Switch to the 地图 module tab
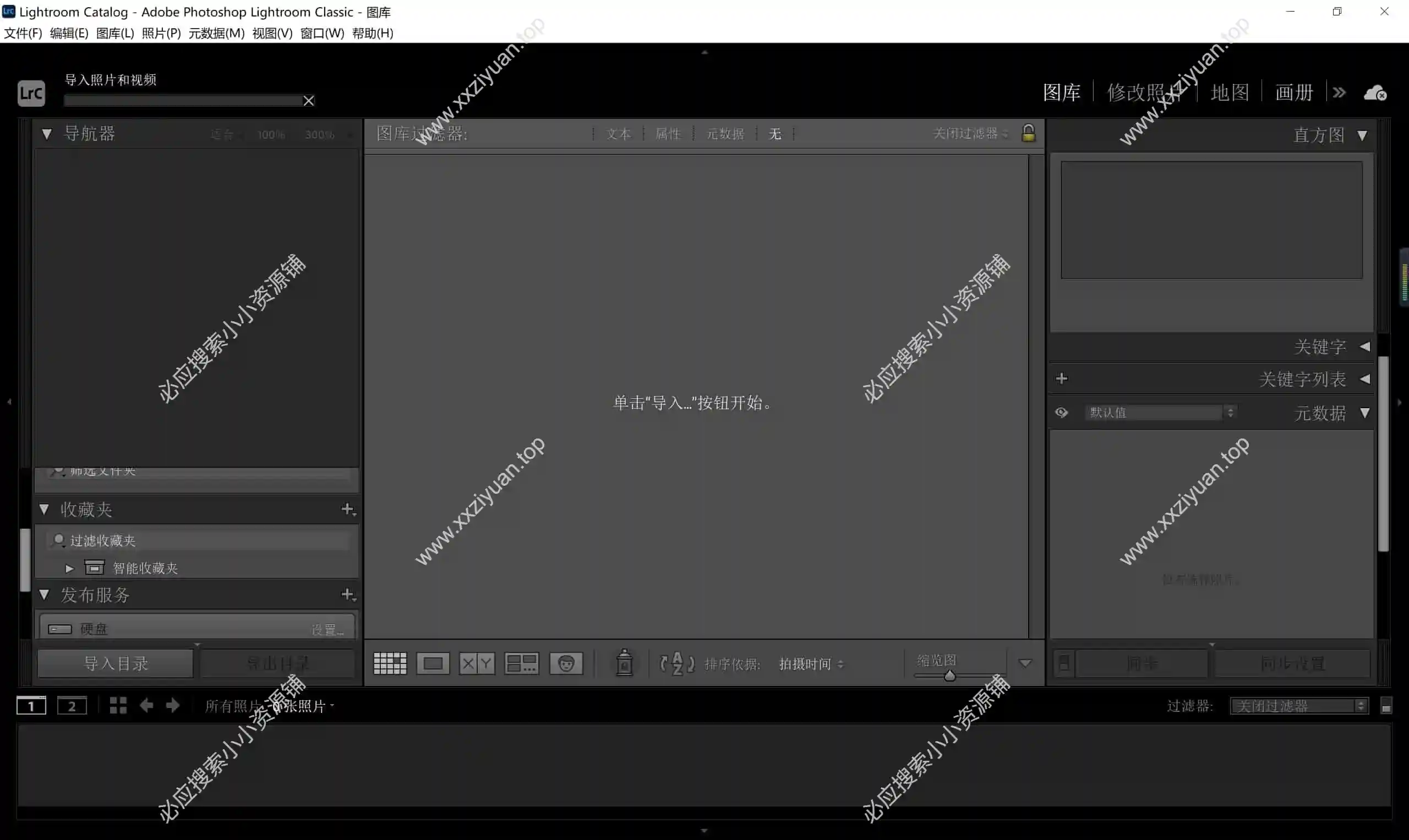1409x840 pixels. (1230, 92)
